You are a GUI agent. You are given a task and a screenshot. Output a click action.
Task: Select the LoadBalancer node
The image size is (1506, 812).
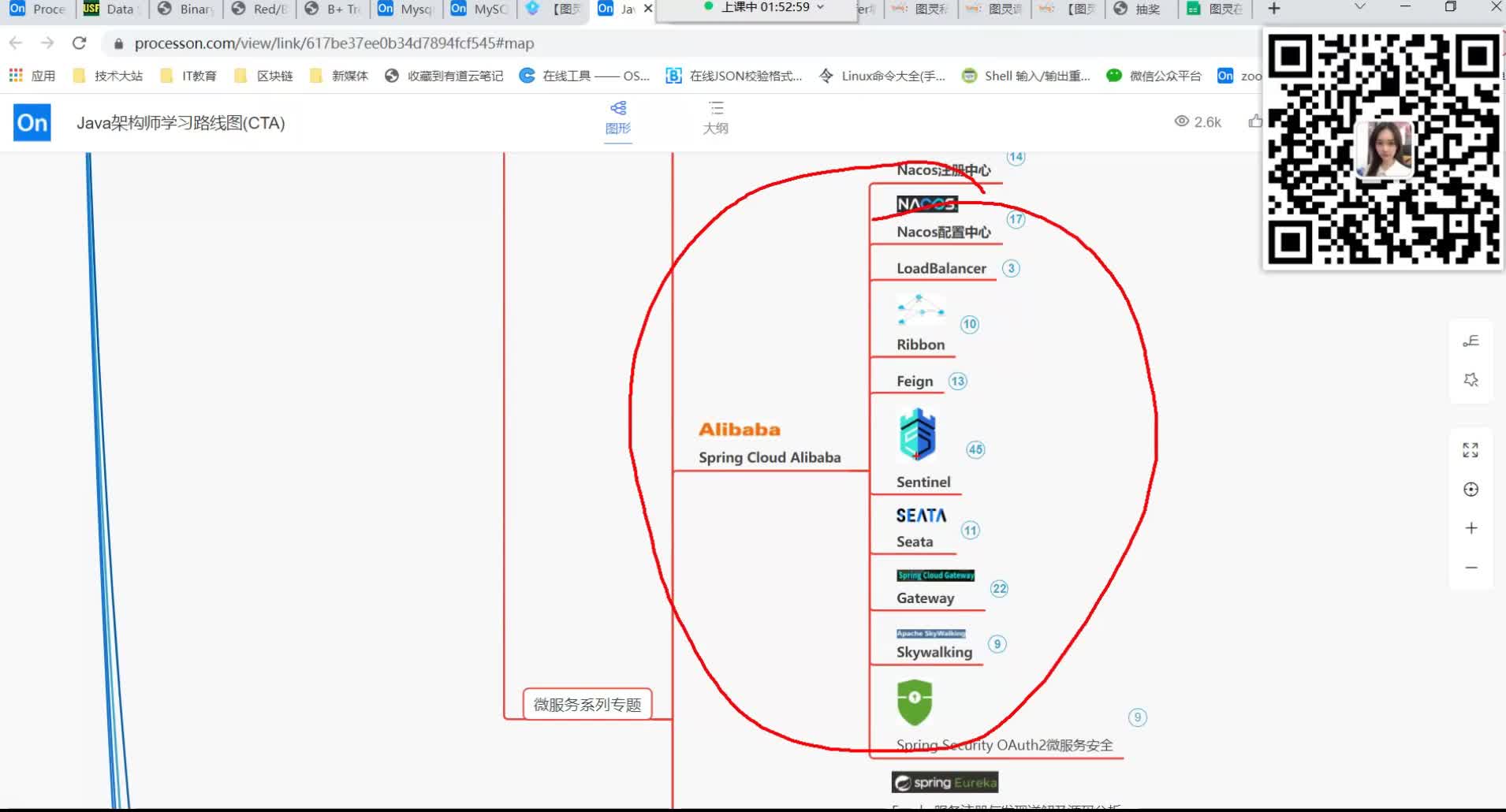click(941, 268)
